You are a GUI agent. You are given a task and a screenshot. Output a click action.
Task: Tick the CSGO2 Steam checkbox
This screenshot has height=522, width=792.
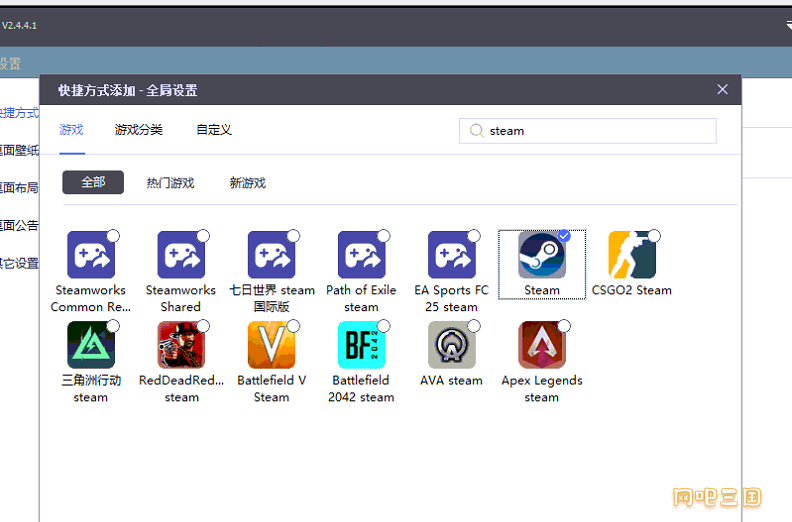(654, 236)
